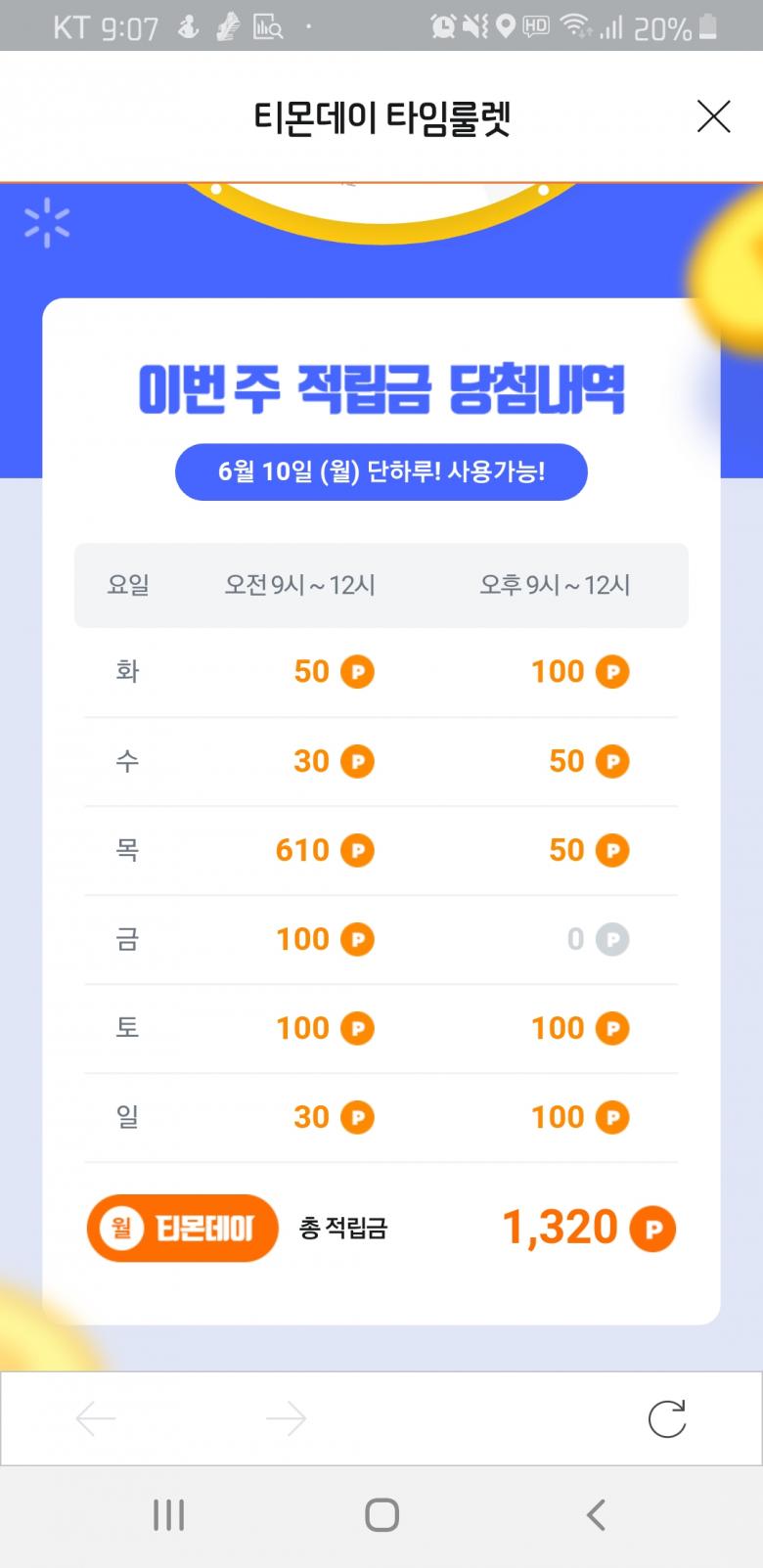763x1568 pixels.
Task: Tap the 이번 주 적립금 당첨내역 title
Action: click(x=381, y=389)
